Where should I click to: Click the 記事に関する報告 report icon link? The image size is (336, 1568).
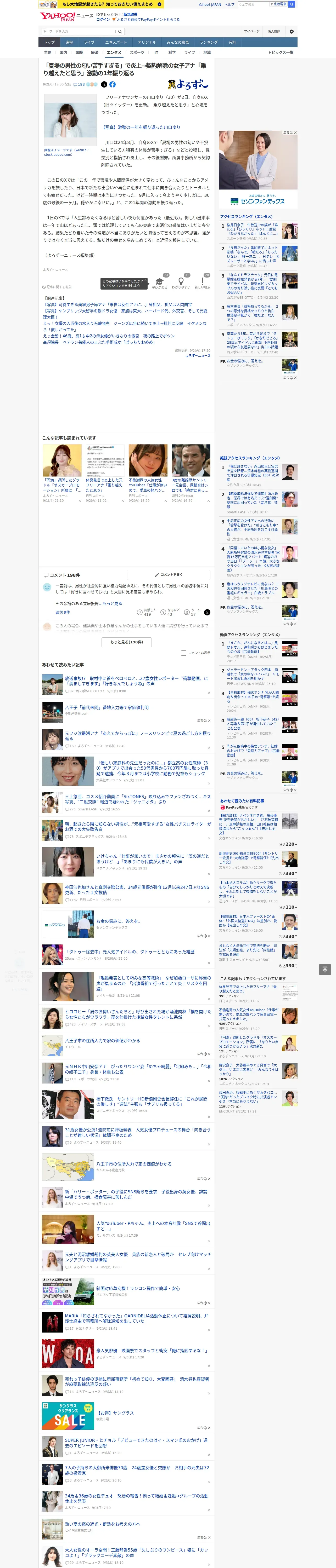(x=57, y=287)
